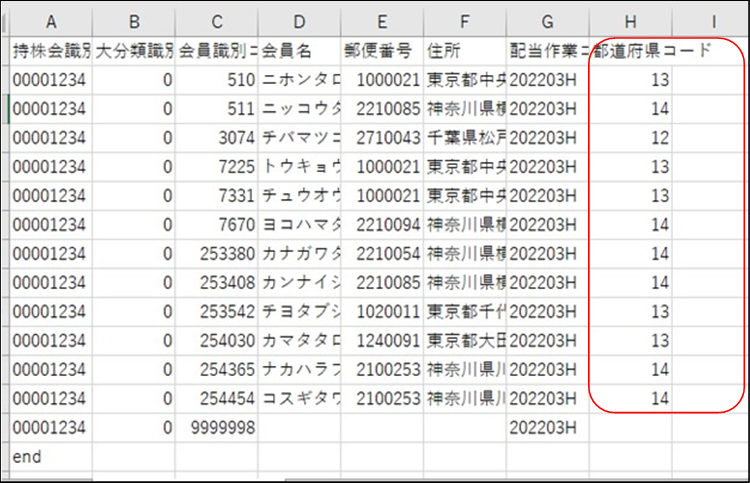Click the cell containing end
Screen dimensions: 750x483
51,457
